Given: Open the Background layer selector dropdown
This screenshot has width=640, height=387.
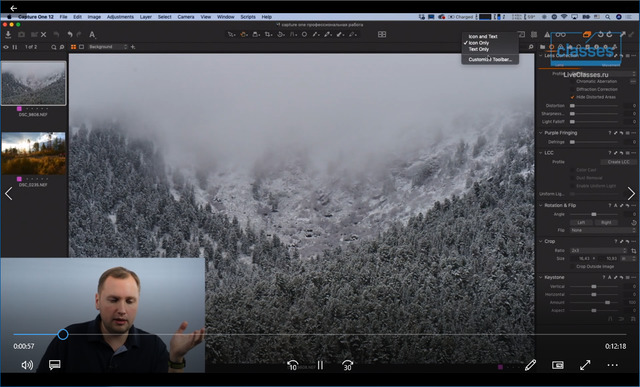Looking at the screenshot, I should [108, 47].
